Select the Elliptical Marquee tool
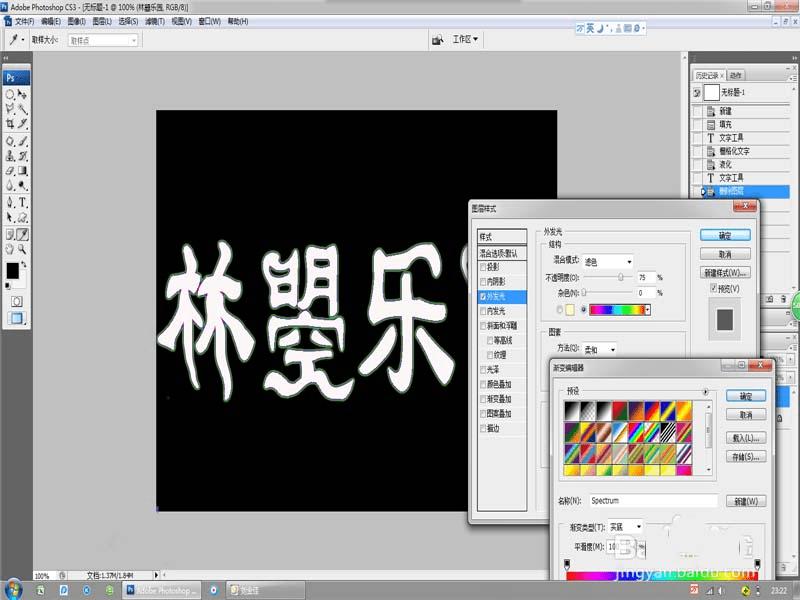Viewport: 800px width, 600px height. click(x=10, y=94)
